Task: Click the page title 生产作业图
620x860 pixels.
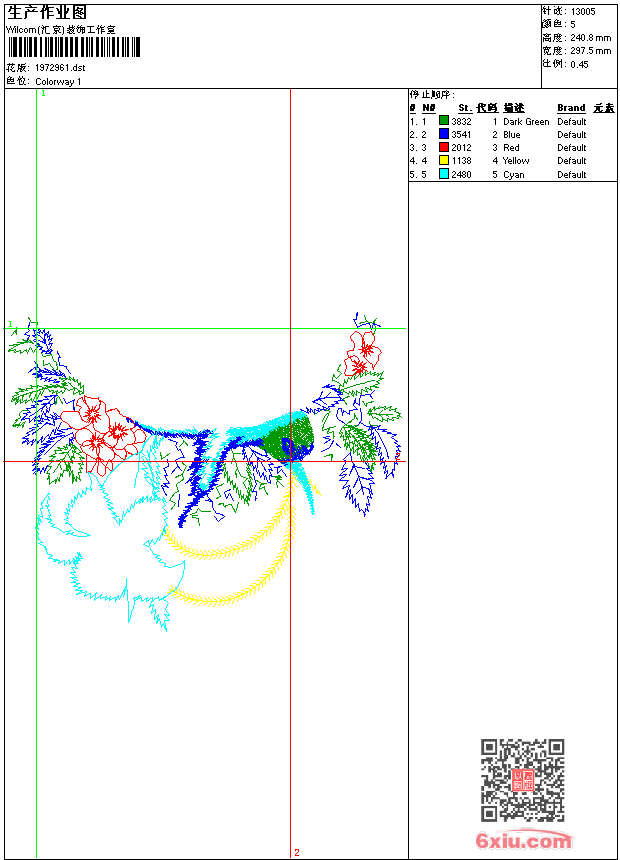Action: click(x=47, y=13)
